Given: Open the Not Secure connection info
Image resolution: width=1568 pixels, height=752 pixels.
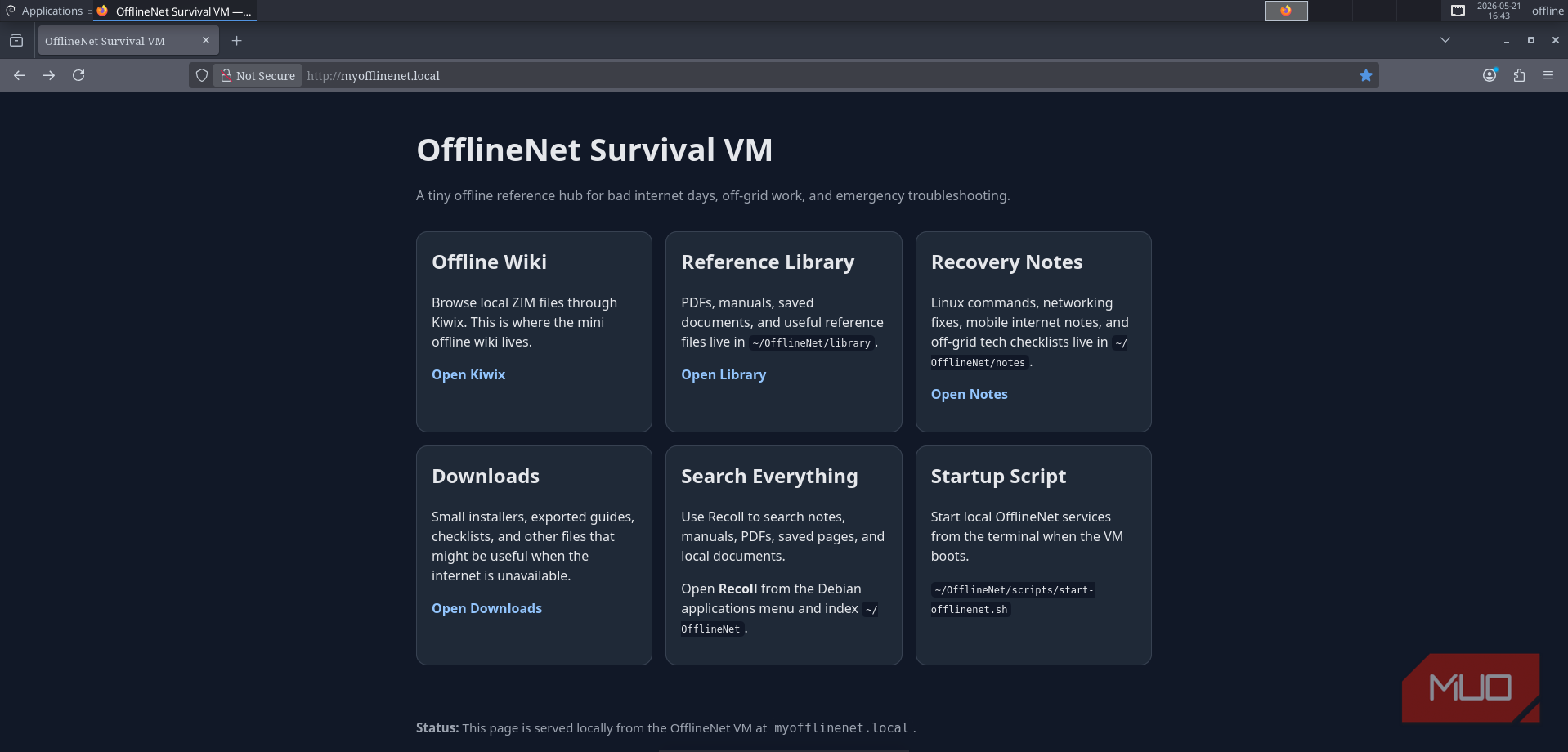Looking at the screenshot, I should click(x=258, y=75).
